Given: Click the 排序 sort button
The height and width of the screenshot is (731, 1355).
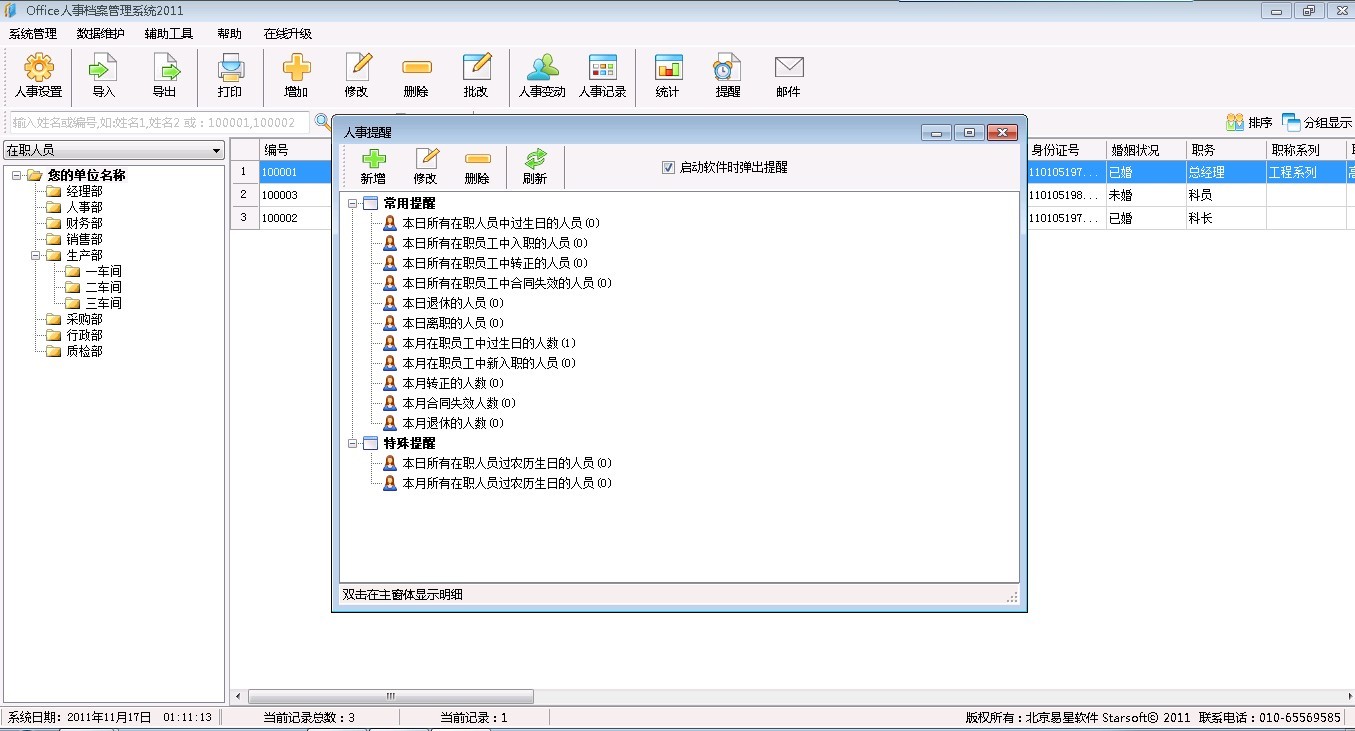Looking at the screenshot, I should coord(1250,123).
